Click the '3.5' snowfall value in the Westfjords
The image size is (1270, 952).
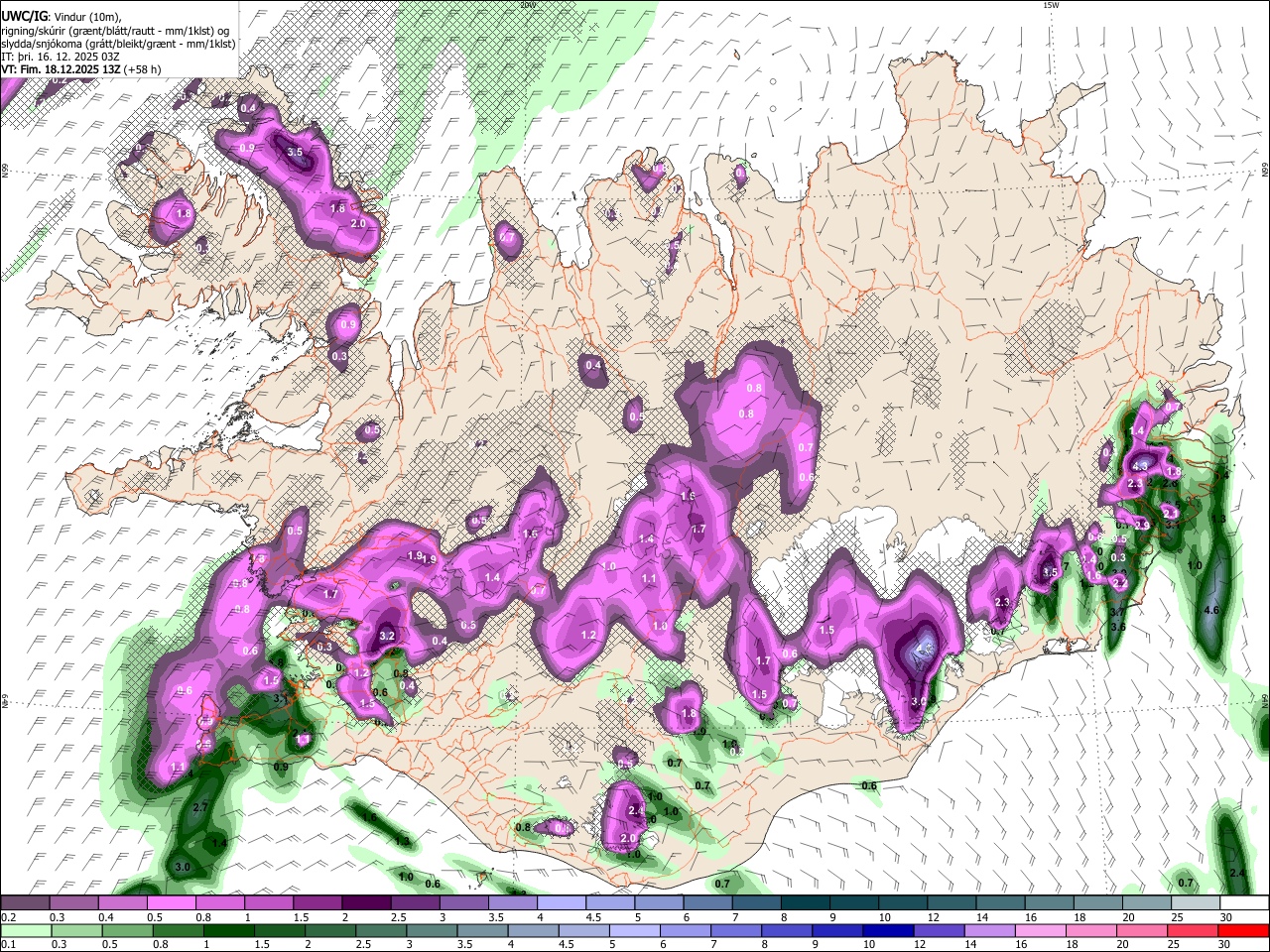tap(295, 153)
